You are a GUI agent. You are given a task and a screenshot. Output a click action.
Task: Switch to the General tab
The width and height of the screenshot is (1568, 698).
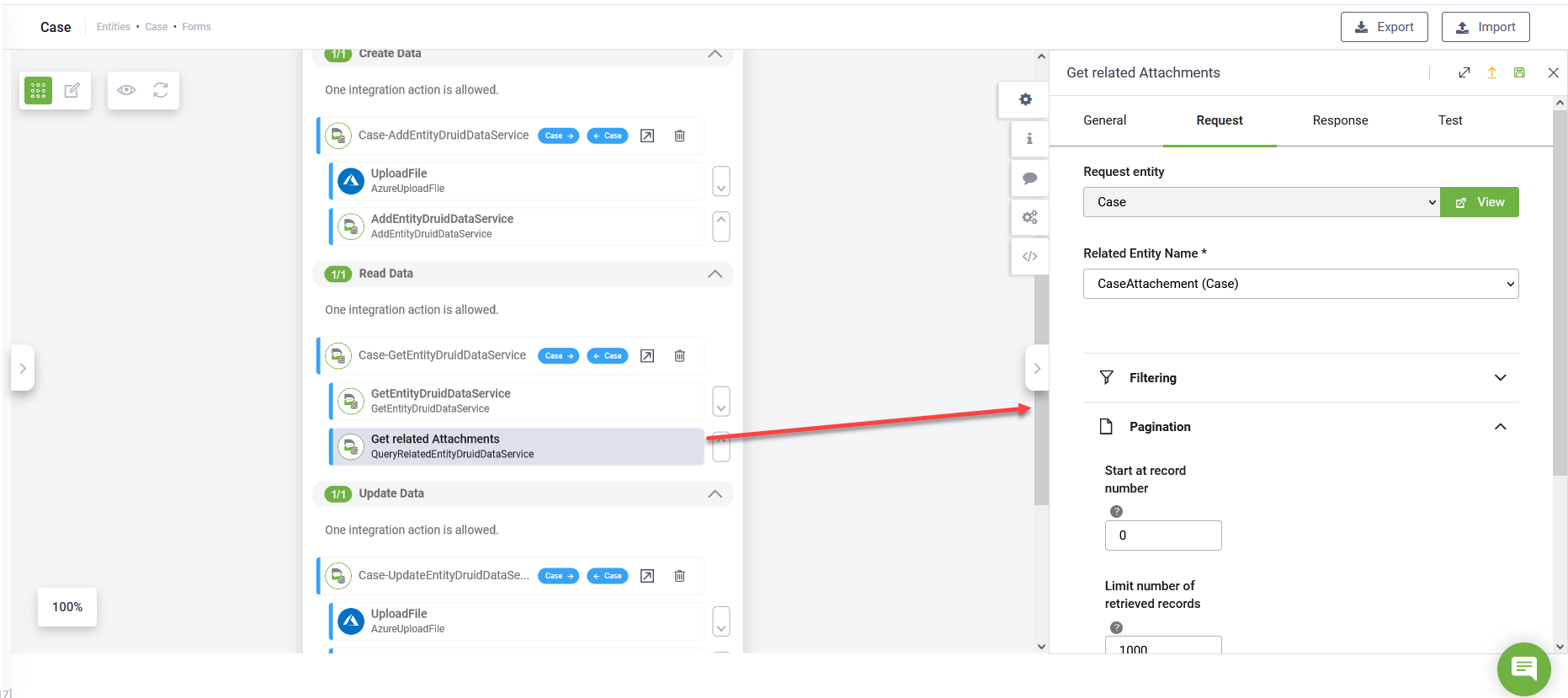(x=1104, y=120)
